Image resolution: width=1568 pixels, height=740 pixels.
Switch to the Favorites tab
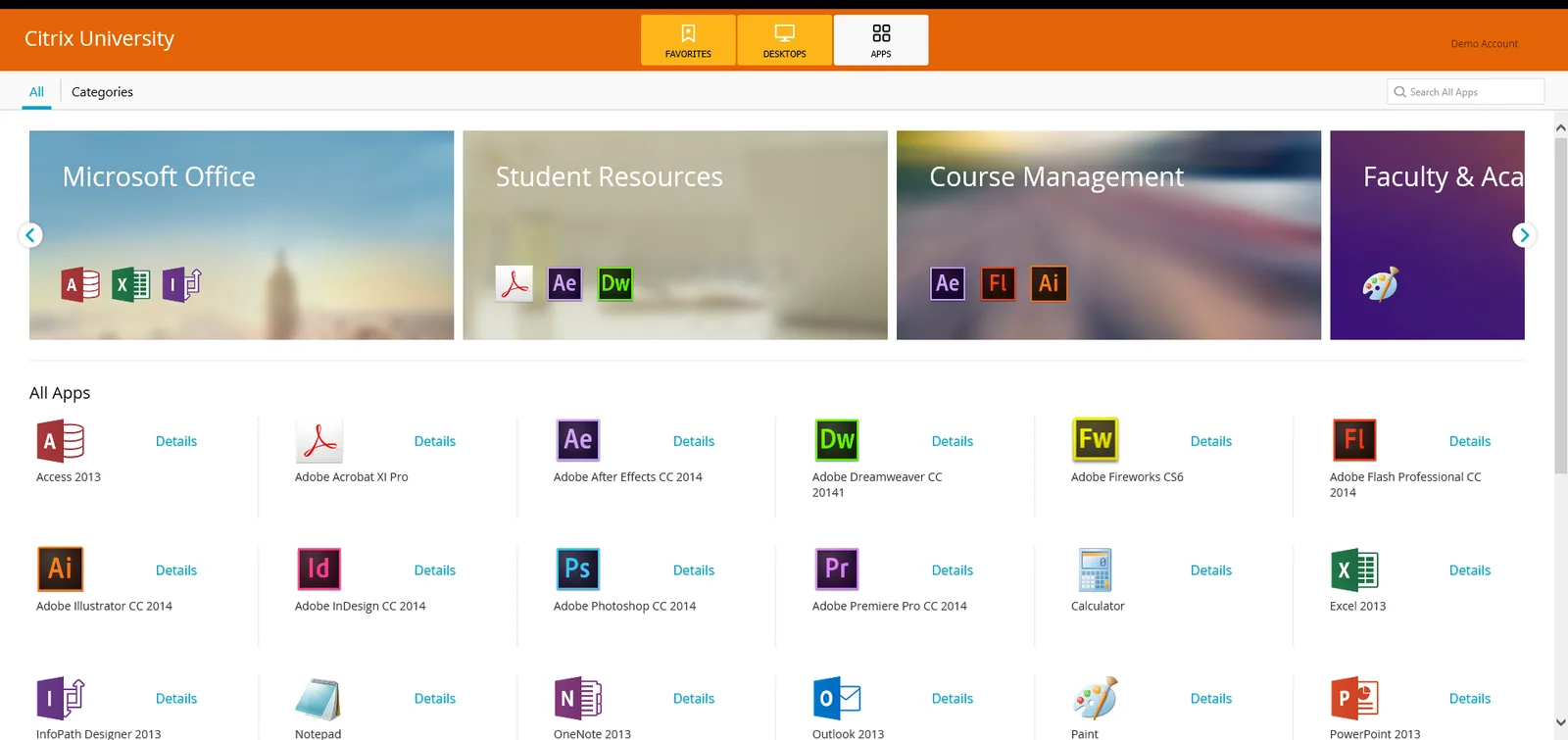[688, 40]
